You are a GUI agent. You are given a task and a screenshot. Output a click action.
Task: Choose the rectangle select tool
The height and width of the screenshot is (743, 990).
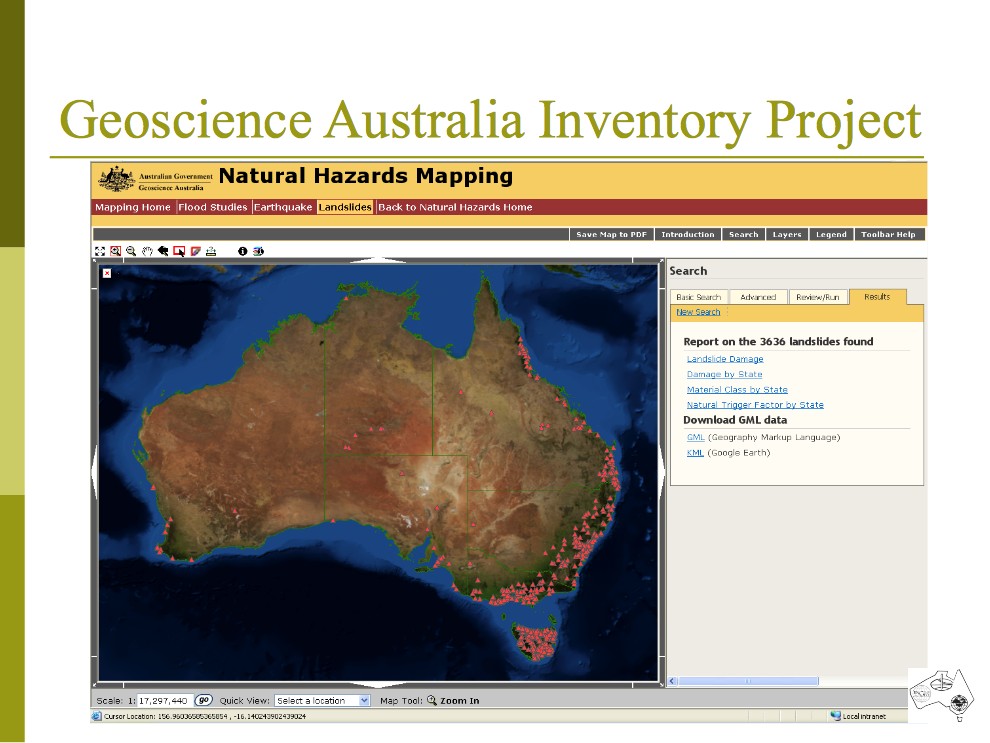[x=179, y=251]
